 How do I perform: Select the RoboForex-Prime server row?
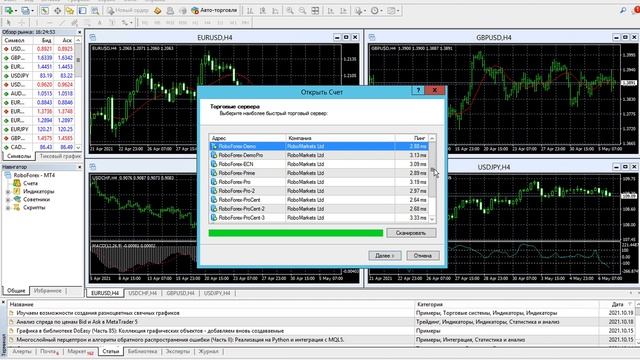[319, 173]
